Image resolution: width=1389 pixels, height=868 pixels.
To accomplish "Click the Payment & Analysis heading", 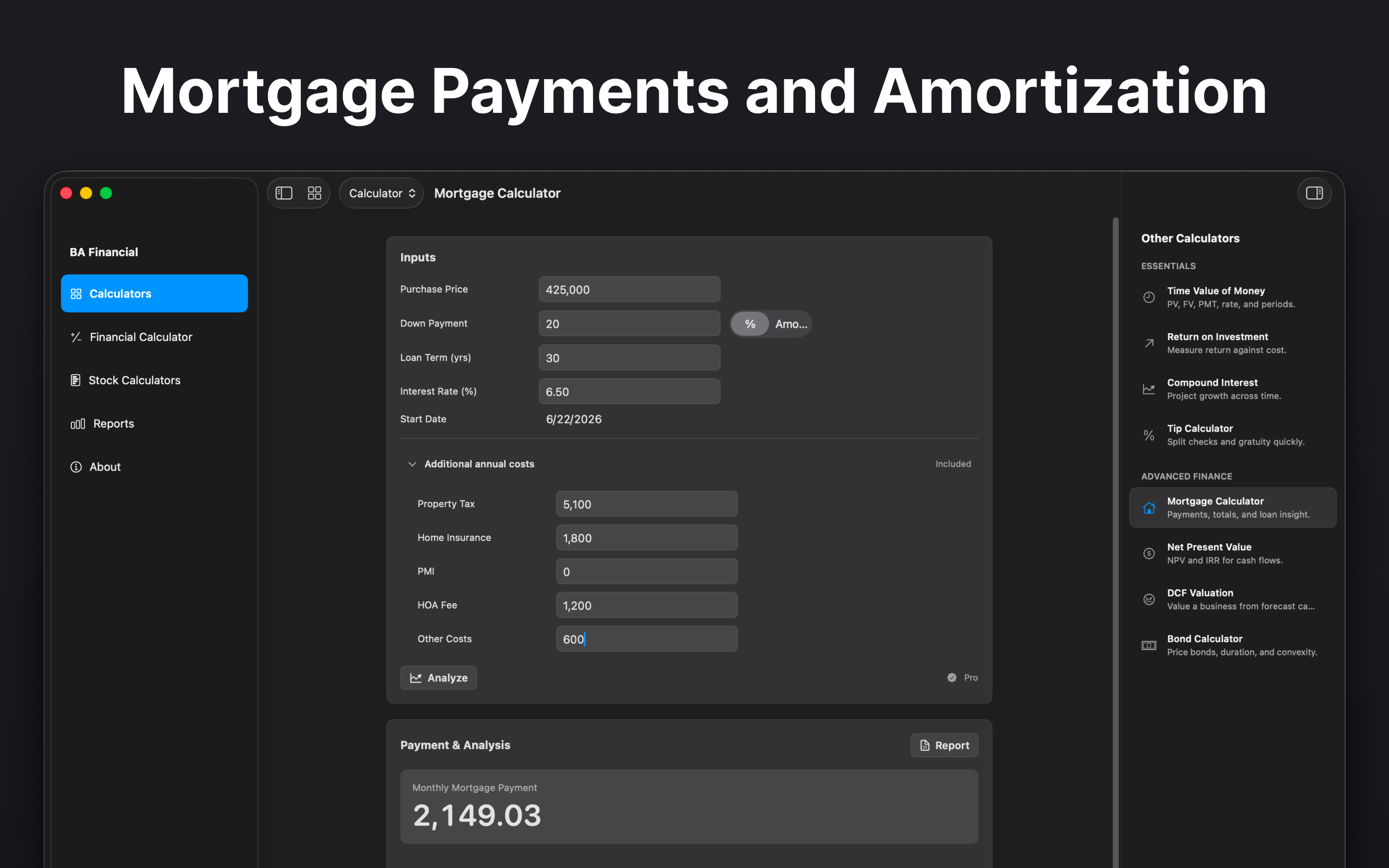I will pyautogui.click(x=455, y=745).
